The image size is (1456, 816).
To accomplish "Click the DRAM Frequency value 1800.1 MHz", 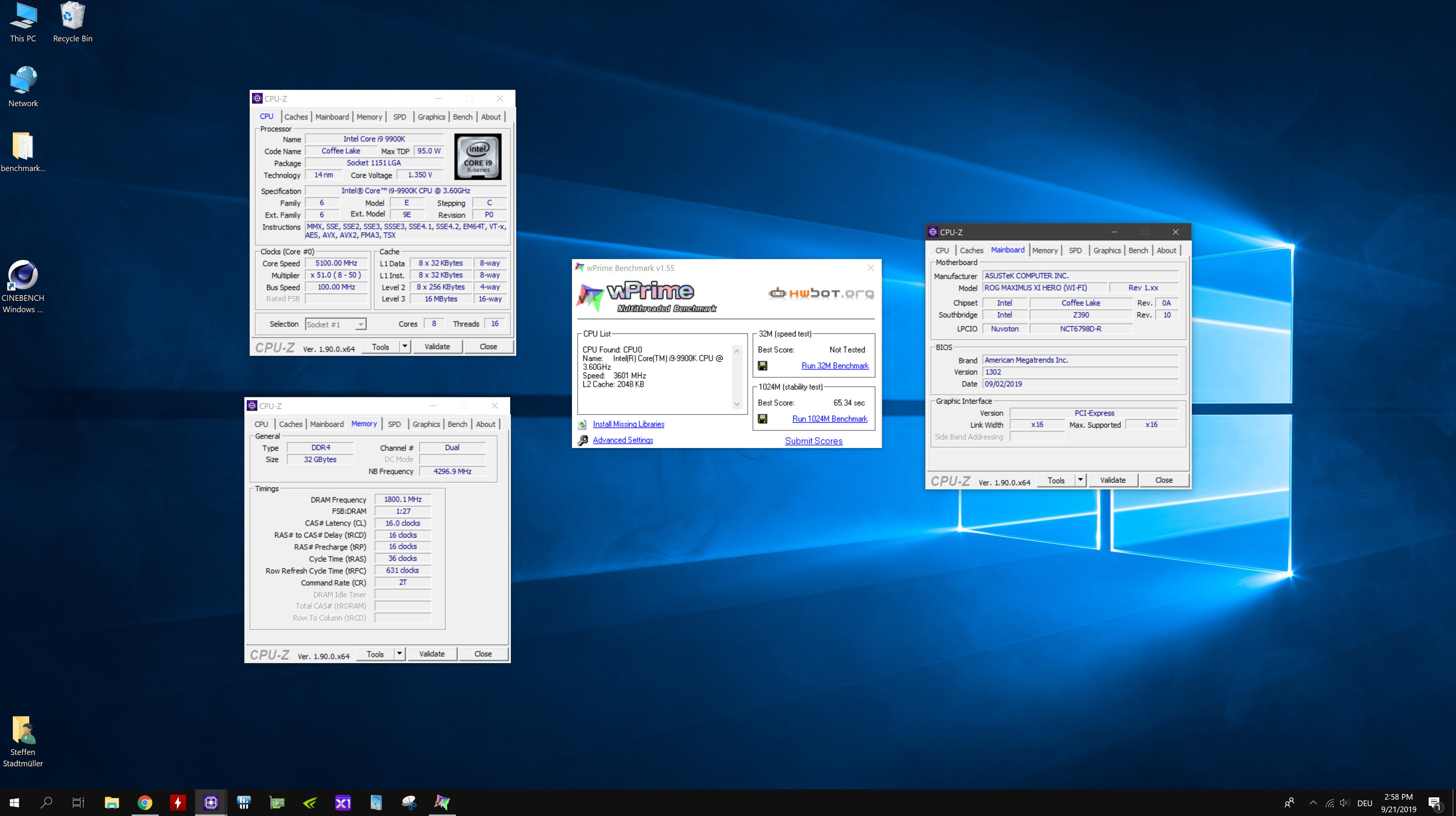I will 402,500.
